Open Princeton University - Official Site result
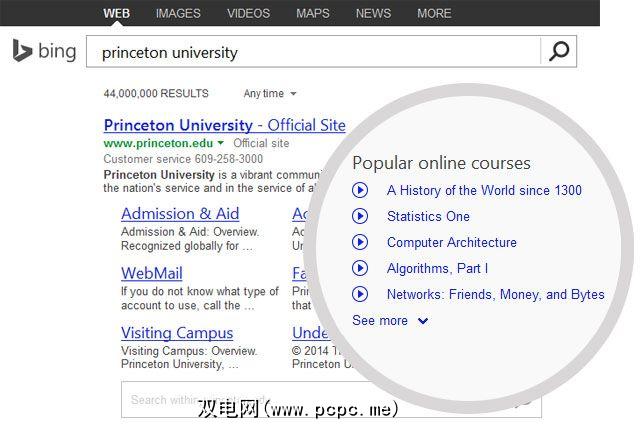Image resolution: width=640 pixels, height=432 pixels. (x=224, y=125)
